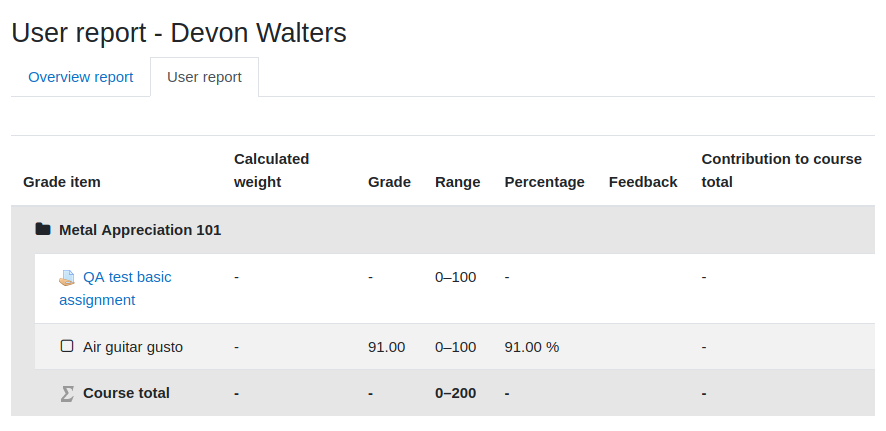The height and width of the screenshot is (431, 886).
Task: Click the 0–200 course total range
Action: (x=455, y=393)
